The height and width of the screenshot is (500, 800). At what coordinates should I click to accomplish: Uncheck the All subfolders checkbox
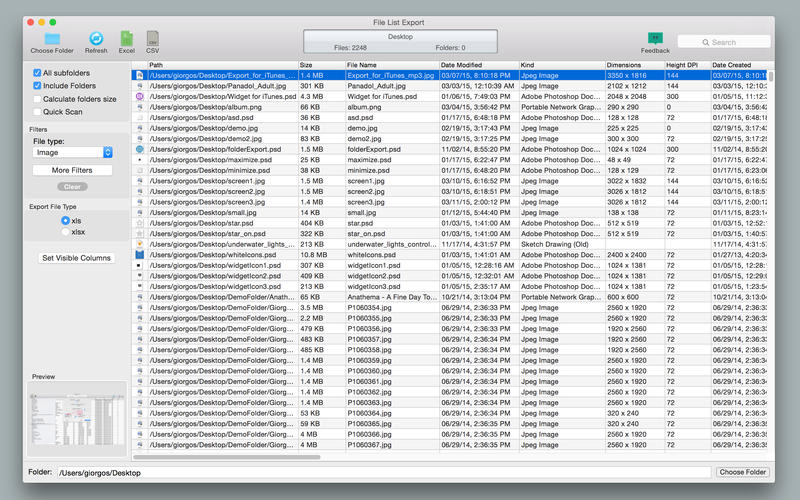click(37, 73)
